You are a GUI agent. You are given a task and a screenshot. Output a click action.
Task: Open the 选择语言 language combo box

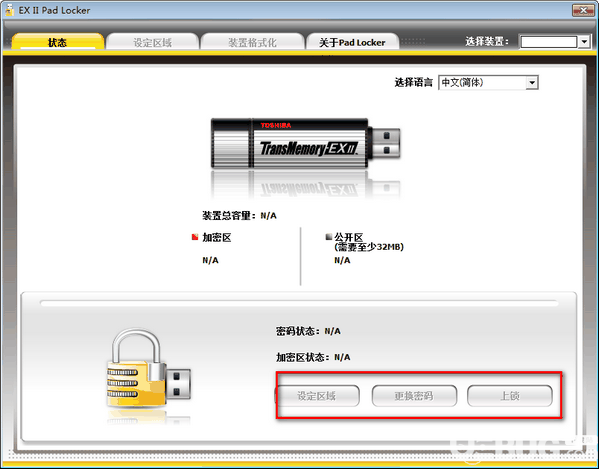coord(488,82)
